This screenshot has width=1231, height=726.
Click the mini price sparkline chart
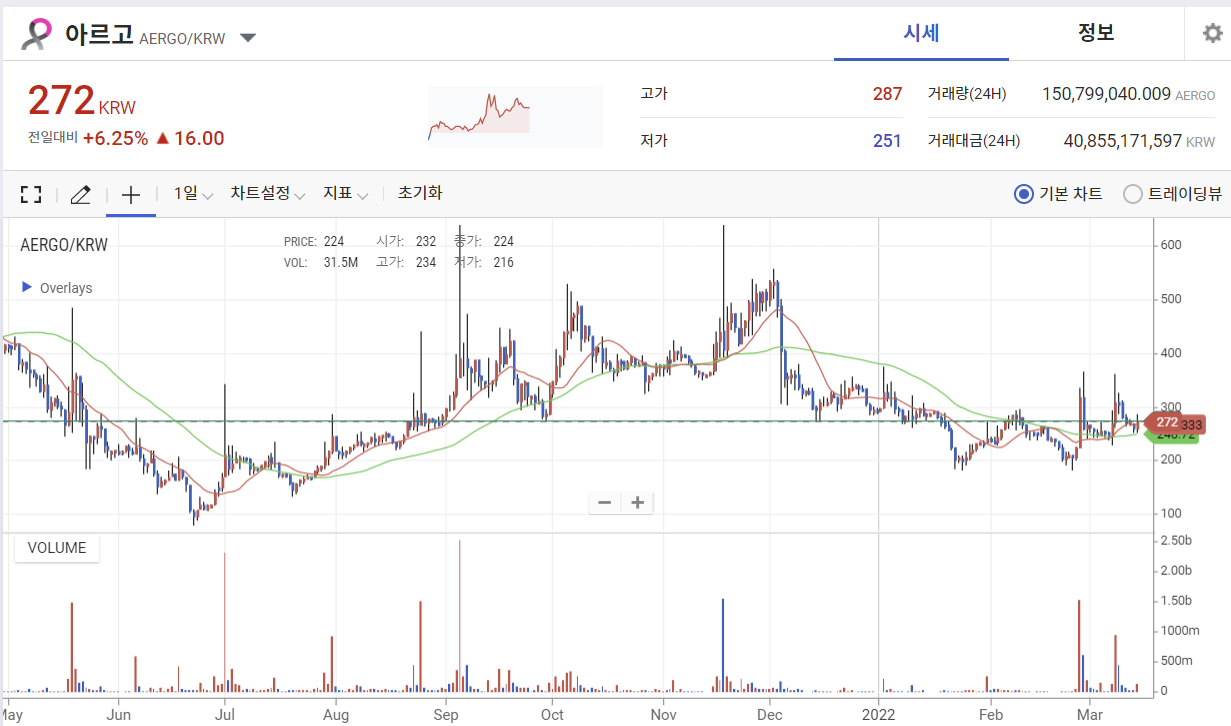click(x=514, y=115)
